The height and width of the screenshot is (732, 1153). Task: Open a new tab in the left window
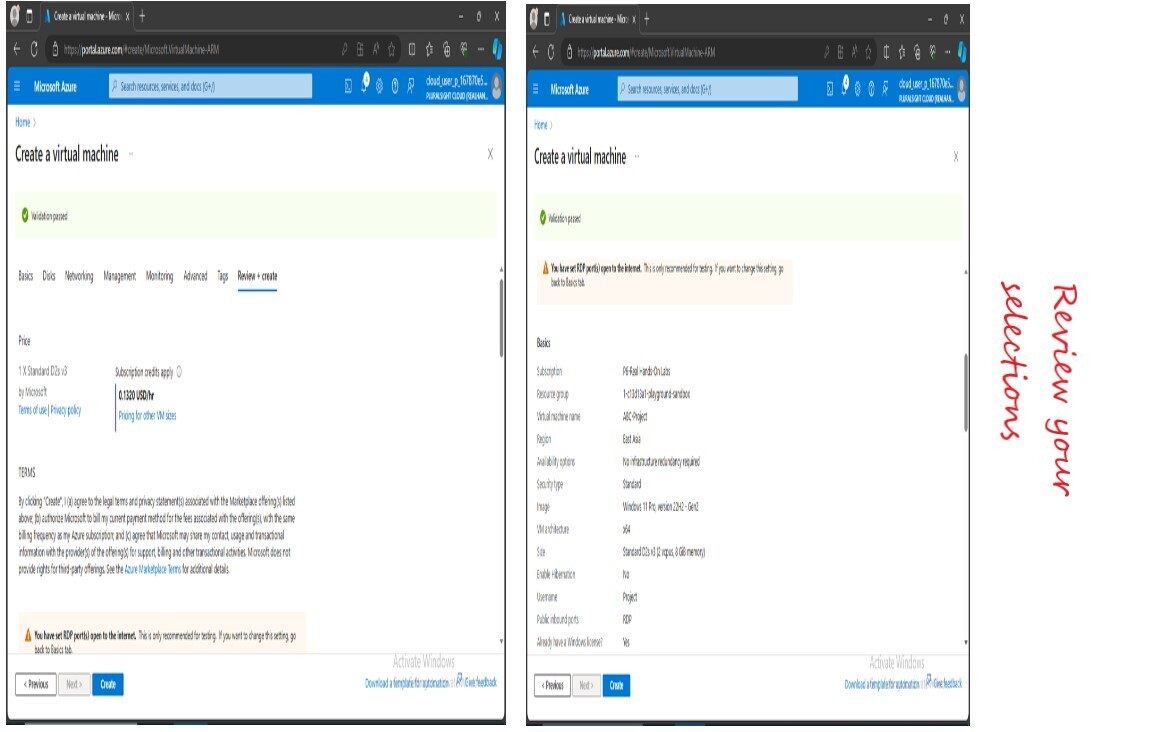pyautogui.click(x=142, y=15)
